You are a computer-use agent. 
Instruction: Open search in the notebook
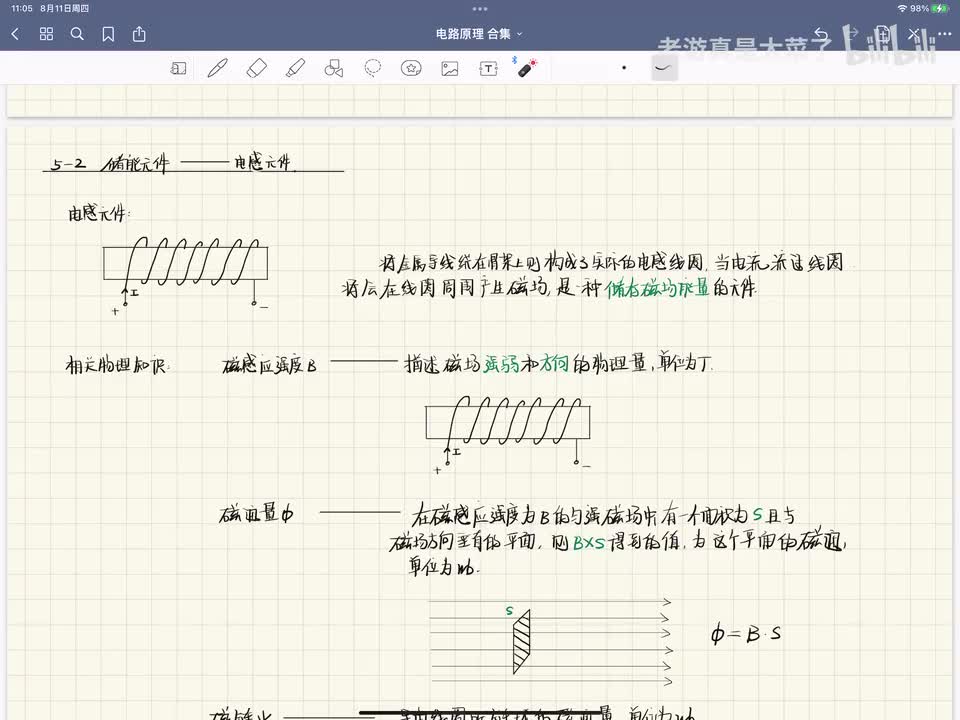click(77, 34)
